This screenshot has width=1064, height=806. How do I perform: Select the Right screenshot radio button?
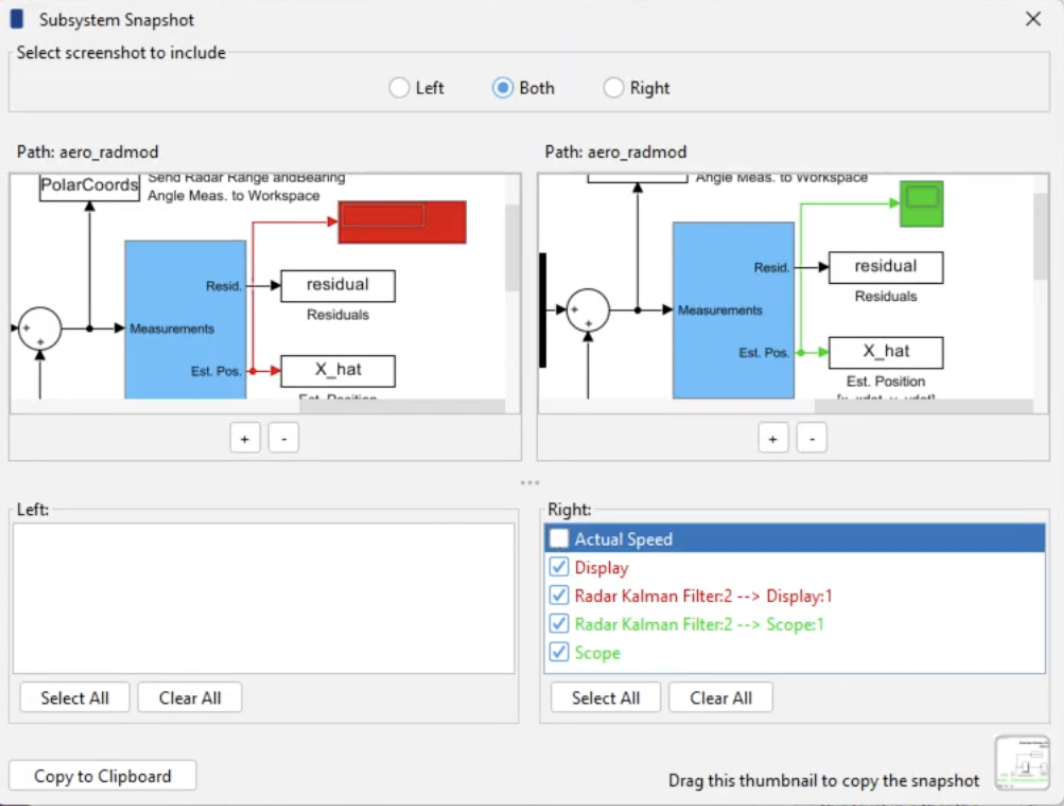(x=613, y=87)
